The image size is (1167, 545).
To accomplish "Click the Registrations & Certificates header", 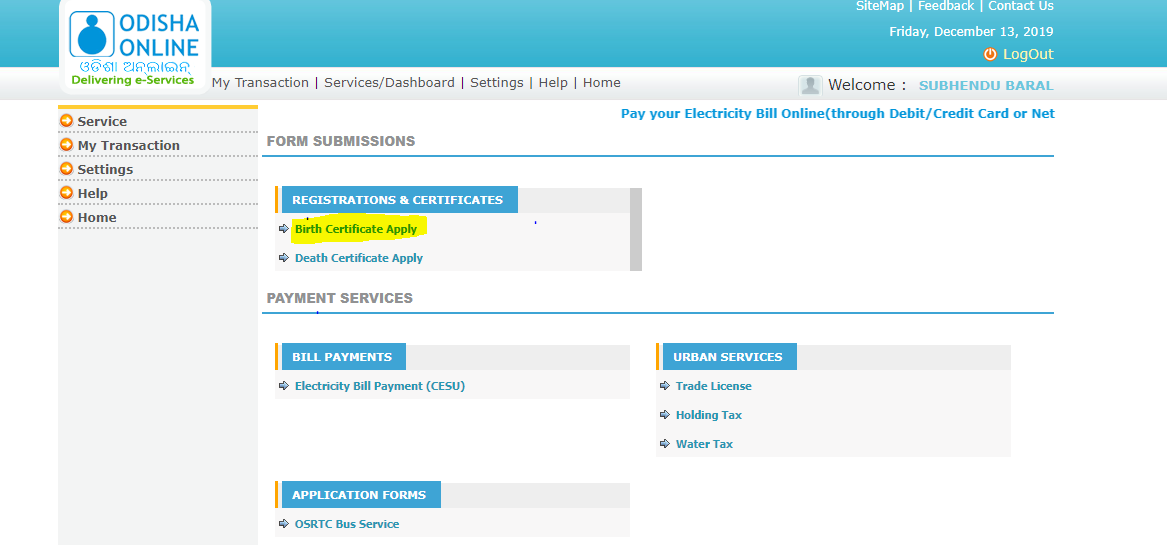I will [x=400, y=200].
